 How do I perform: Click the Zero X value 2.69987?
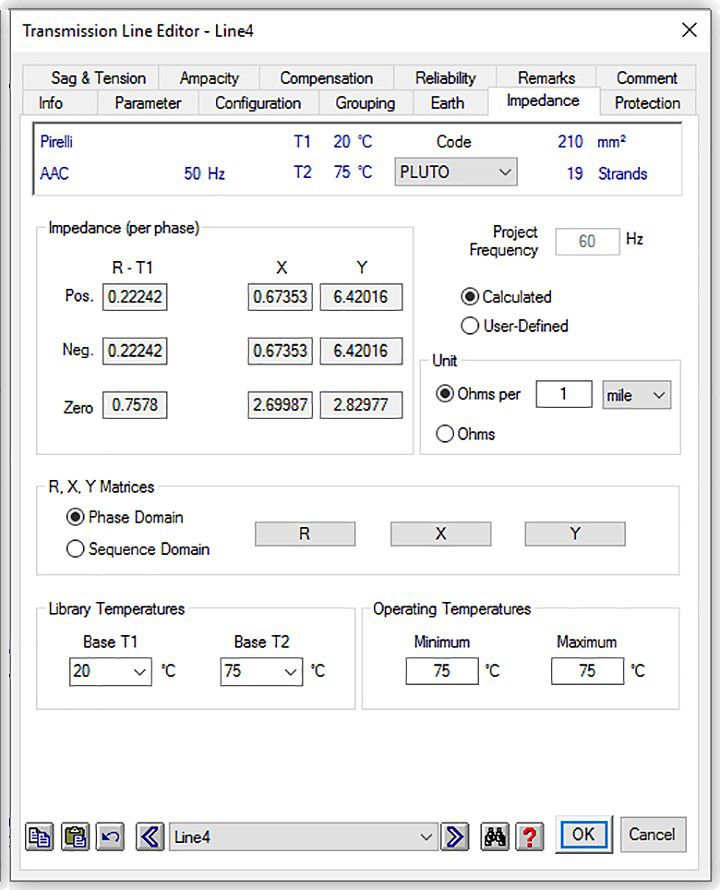point(280,405)
